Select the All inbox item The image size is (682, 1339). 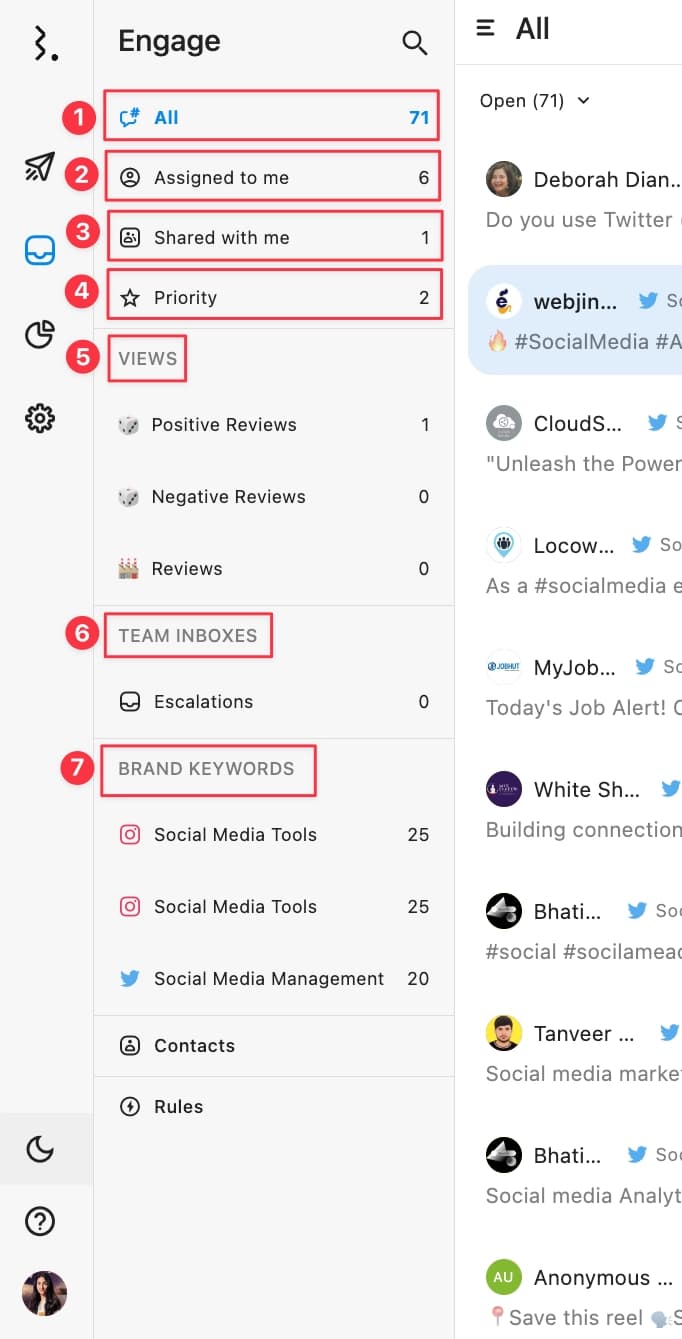tap(272, 118)
